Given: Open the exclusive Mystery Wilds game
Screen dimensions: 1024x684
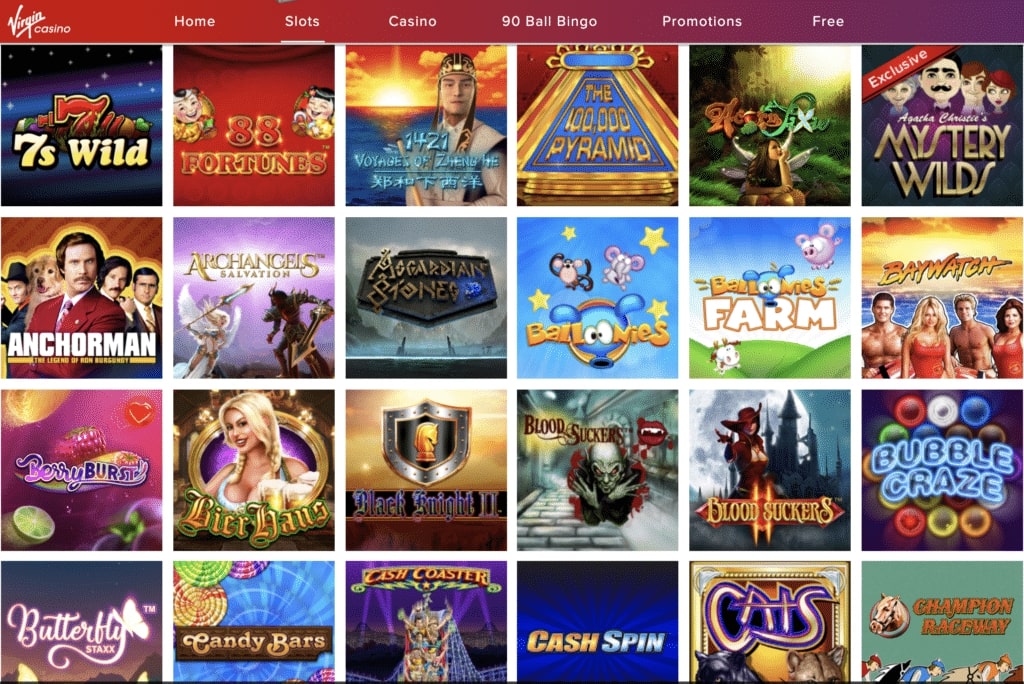Looking at the screenshot, I should click(942, 125).
